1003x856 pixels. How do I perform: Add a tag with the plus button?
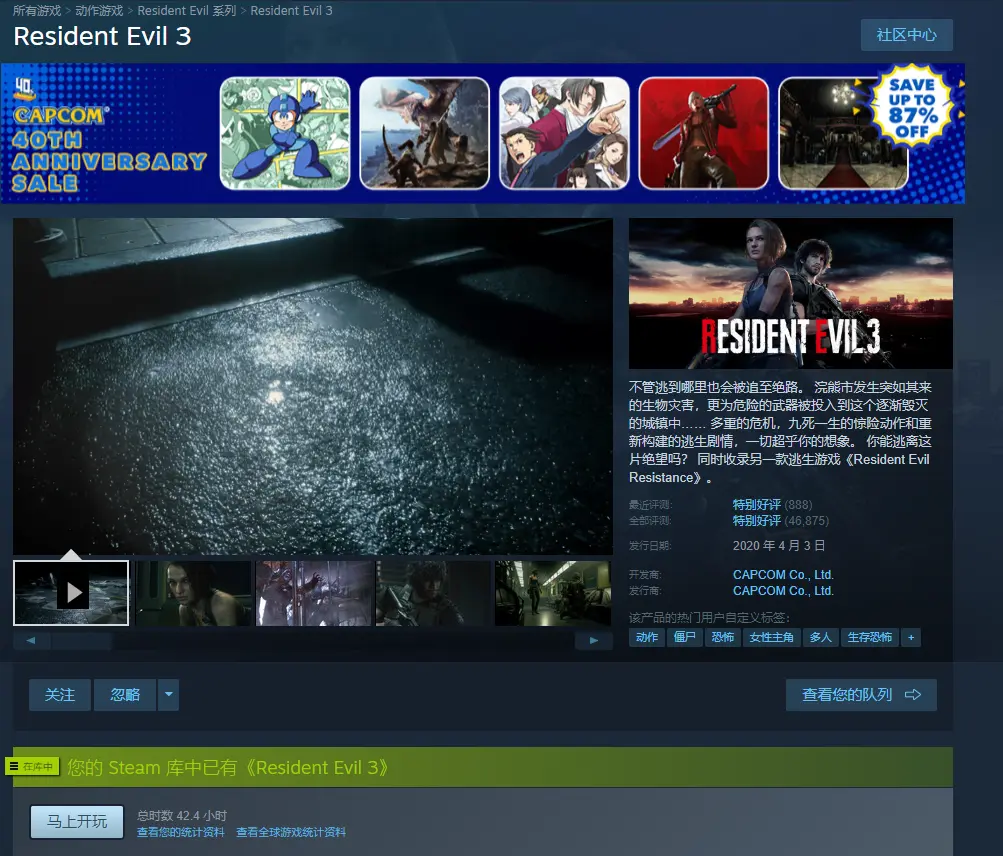911,637
